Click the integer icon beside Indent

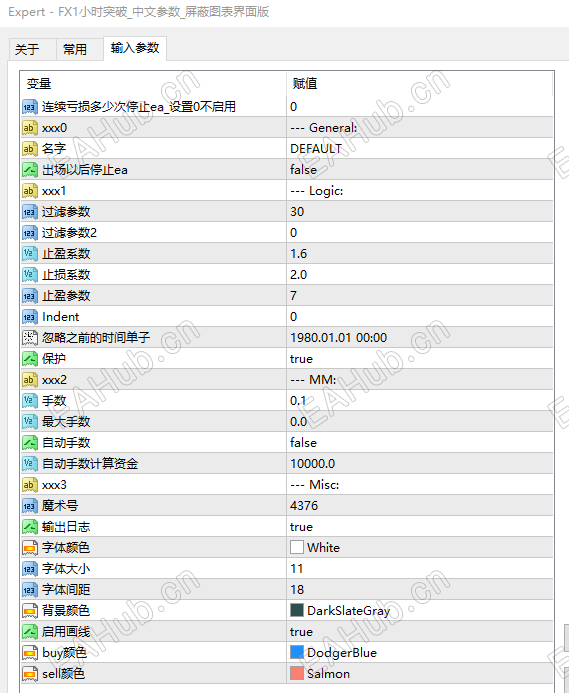30,317
